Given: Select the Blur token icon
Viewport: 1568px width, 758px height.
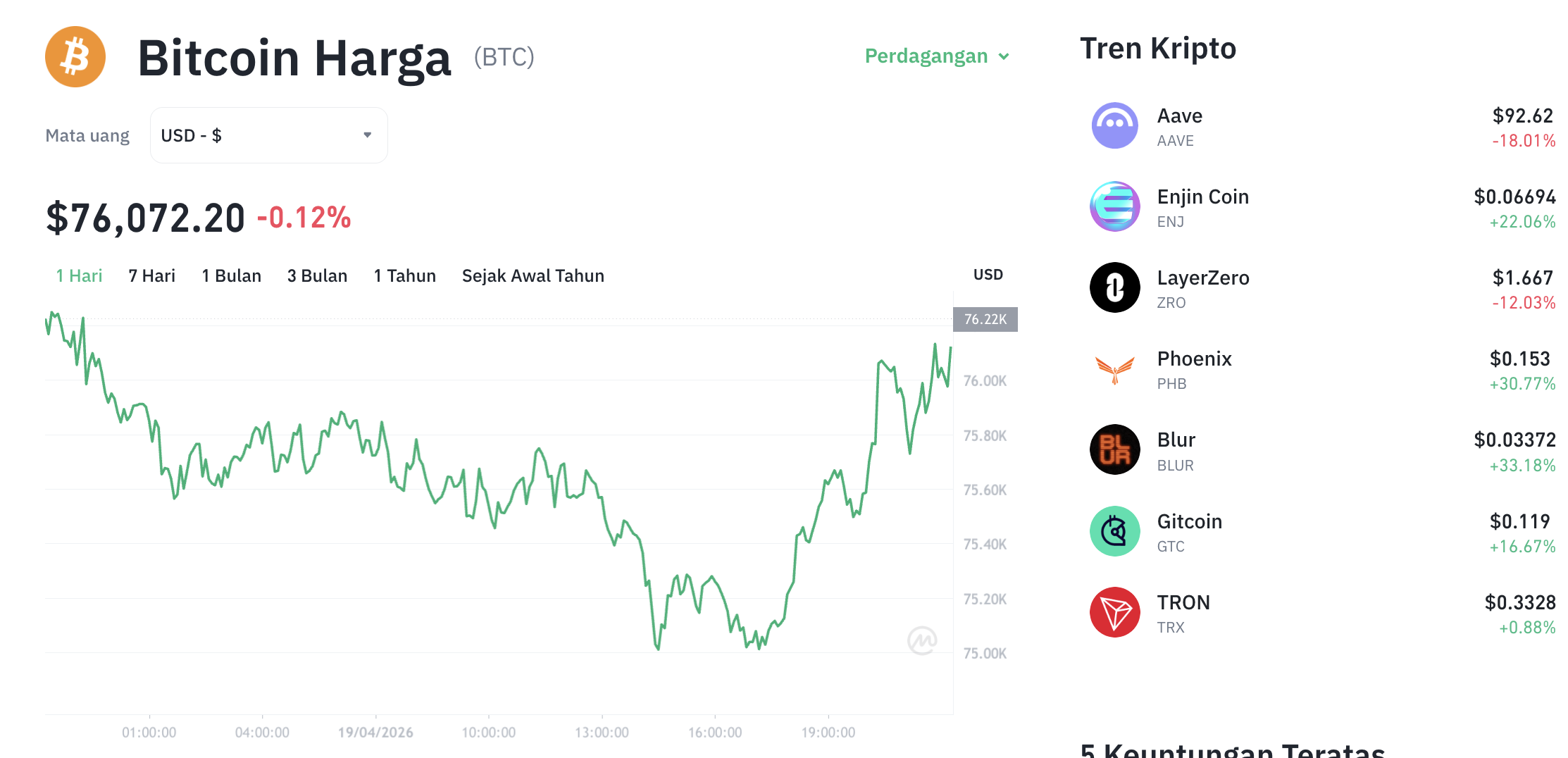Looking at the screenshot, I should click(1114, 449).
